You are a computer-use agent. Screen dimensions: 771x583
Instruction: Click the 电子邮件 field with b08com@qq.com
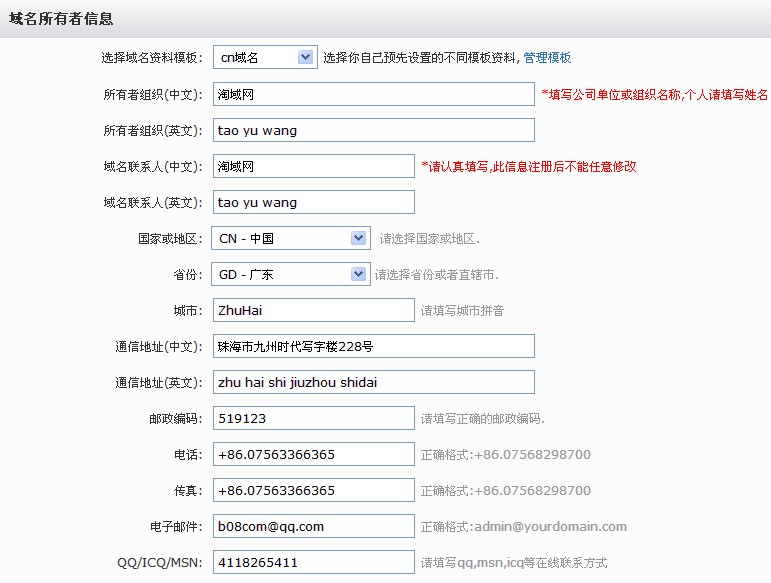point(313,526)
